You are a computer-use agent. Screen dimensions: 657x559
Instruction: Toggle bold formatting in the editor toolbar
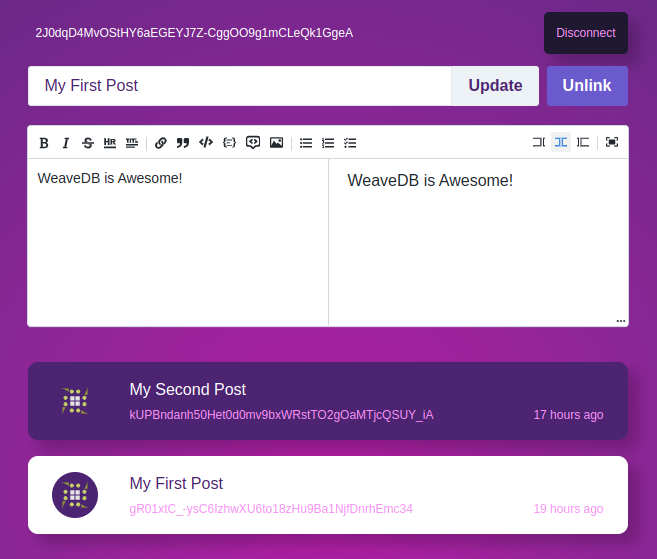pyautogui.click(x=44, y=143)
